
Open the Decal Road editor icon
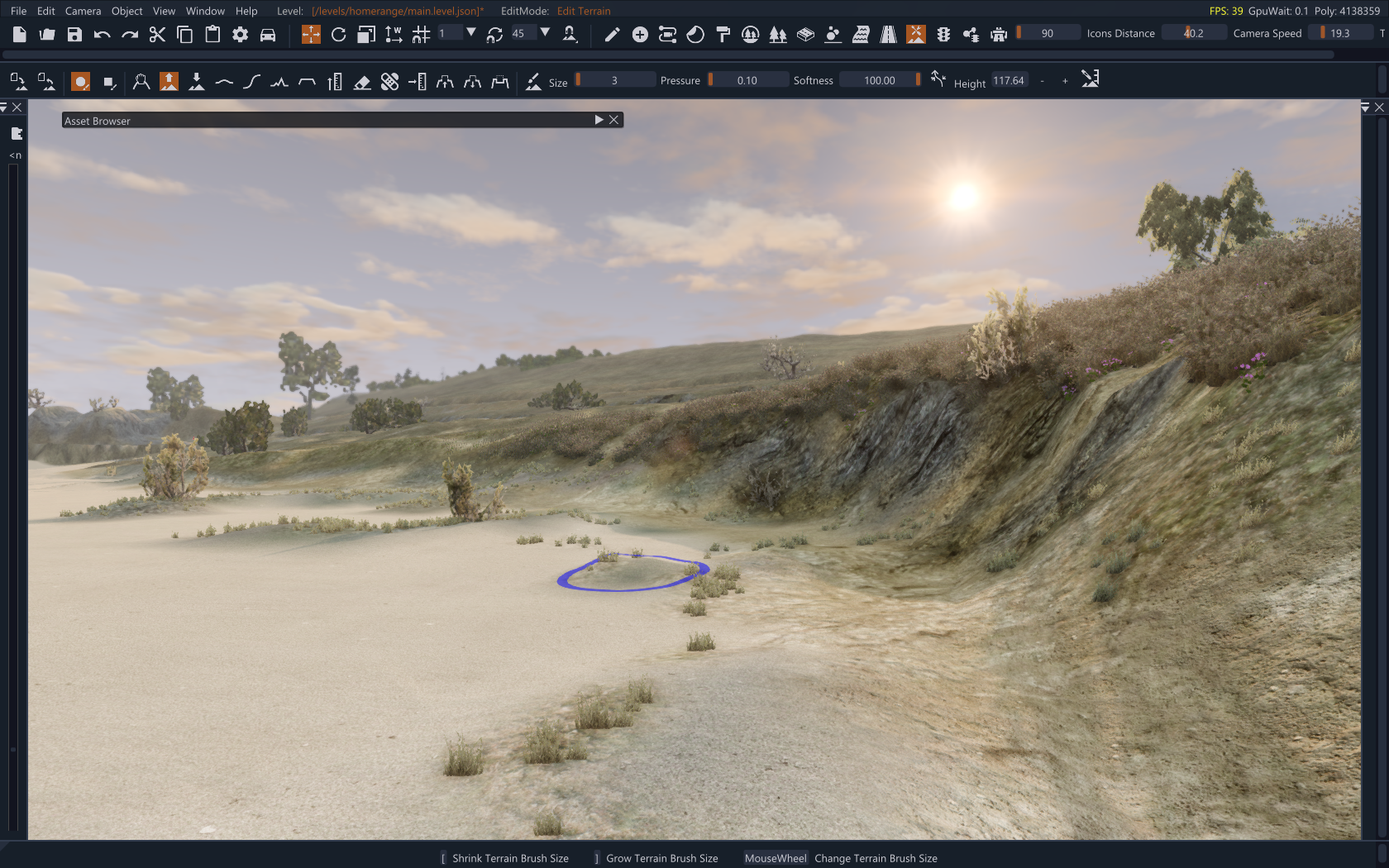(888, 34)
